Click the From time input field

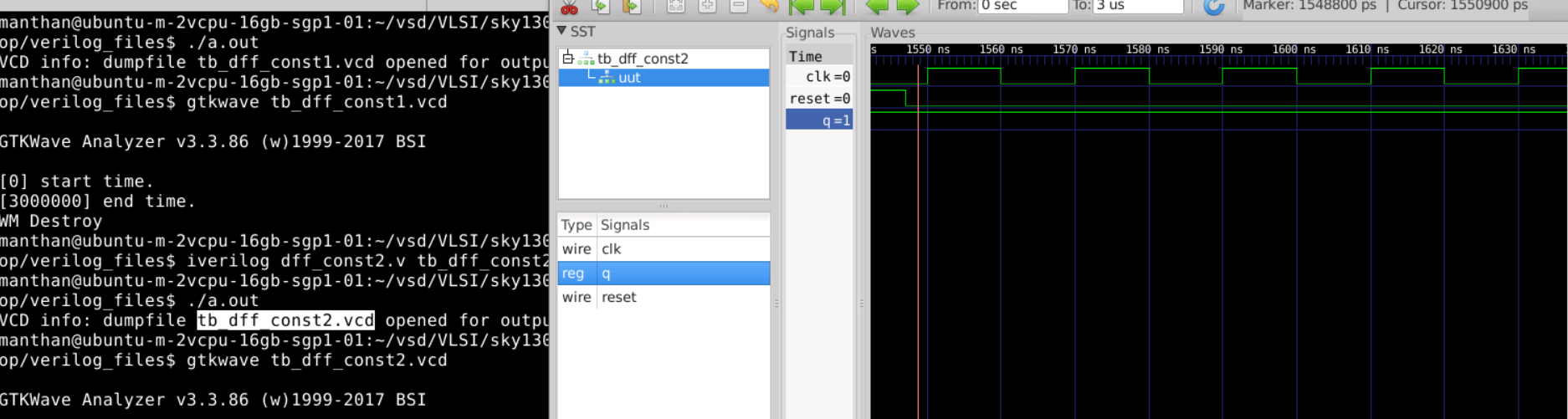[1023, 6]
